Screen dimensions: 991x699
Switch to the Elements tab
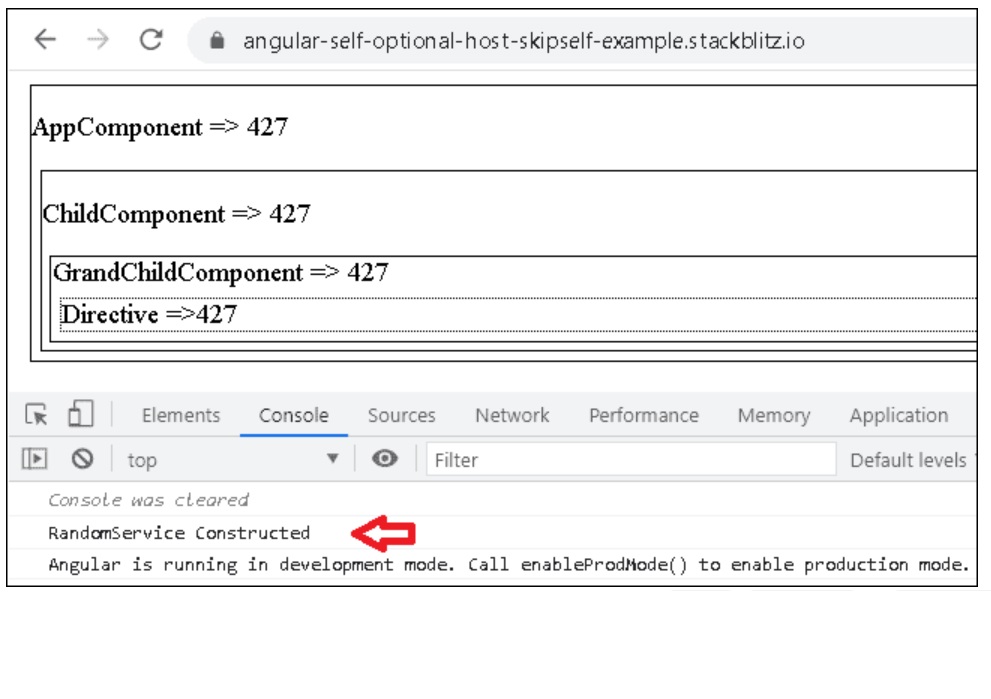click(x=181, y=416)
